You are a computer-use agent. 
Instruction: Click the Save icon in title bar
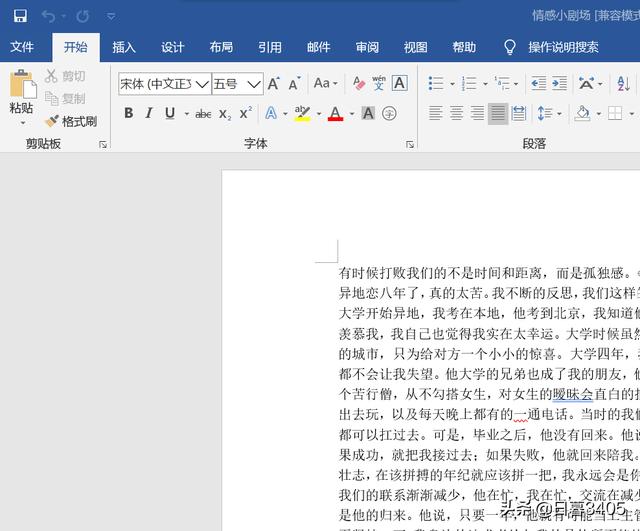[20, 16]
